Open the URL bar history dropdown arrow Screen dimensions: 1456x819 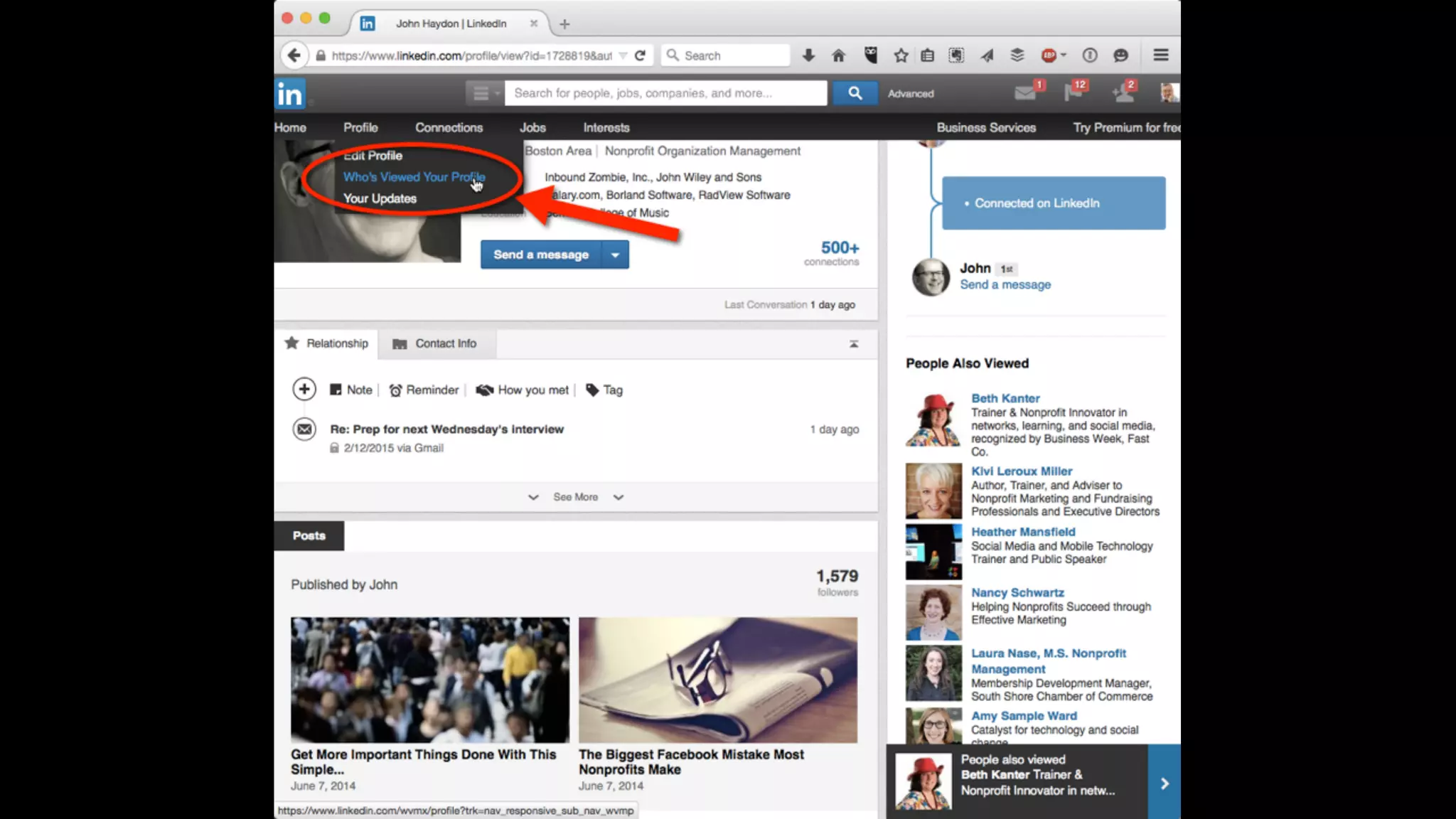point(623,55)
